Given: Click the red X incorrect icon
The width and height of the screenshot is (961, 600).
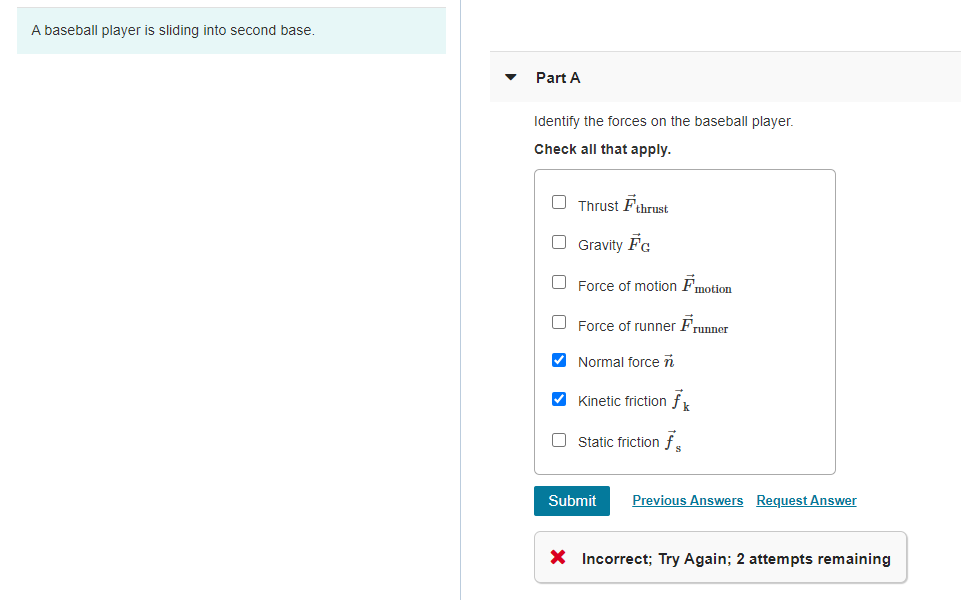Looking at the screenshot, I should click(558, 558).
